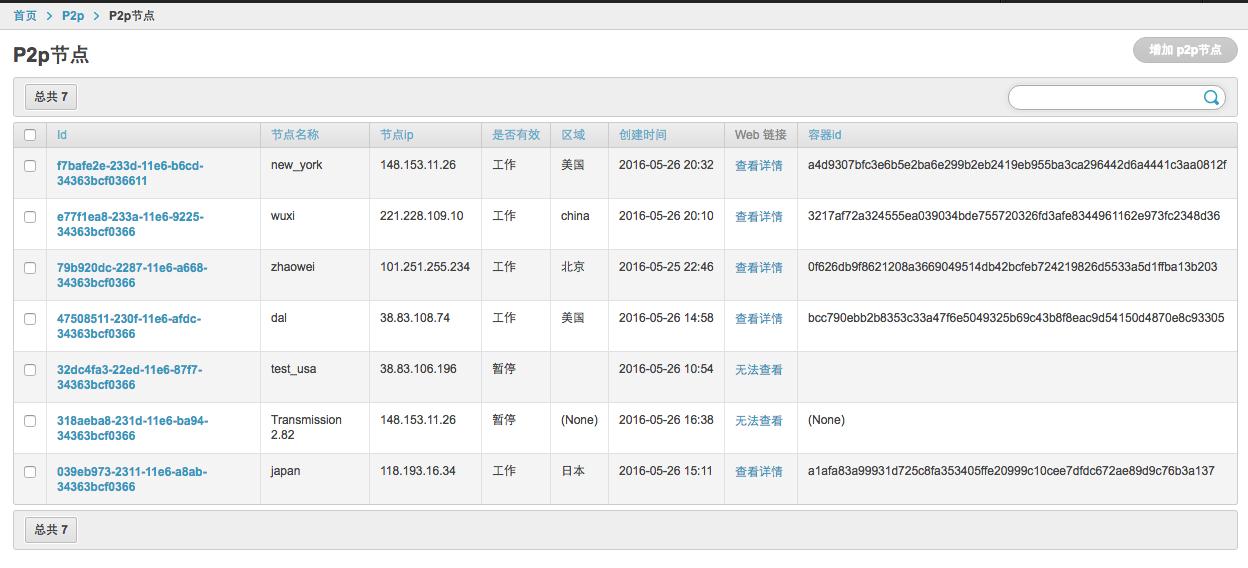Check the test_usa node row checkbox
Viewport: 1248px width, 568px height.
(30, 370)
